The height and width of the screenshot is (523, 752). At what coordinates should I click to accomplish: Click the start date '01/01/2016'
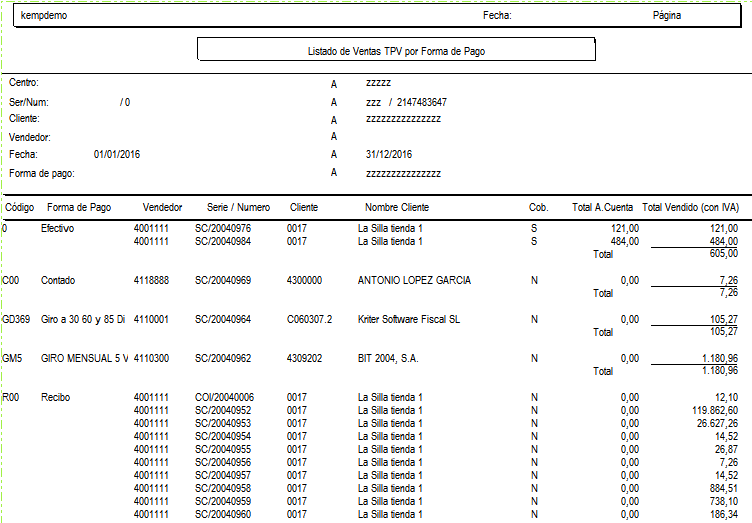point(117,154)
